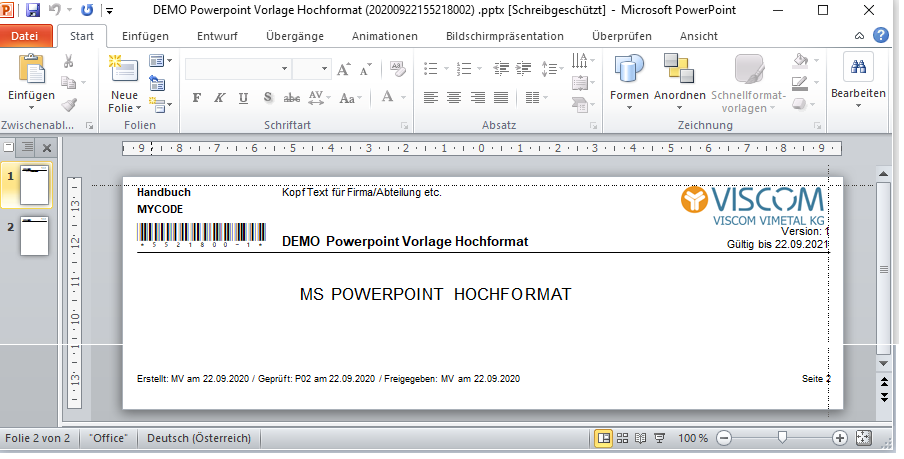
Task: Open PowerPoint help via the question mark
Action: pos(880,36)
